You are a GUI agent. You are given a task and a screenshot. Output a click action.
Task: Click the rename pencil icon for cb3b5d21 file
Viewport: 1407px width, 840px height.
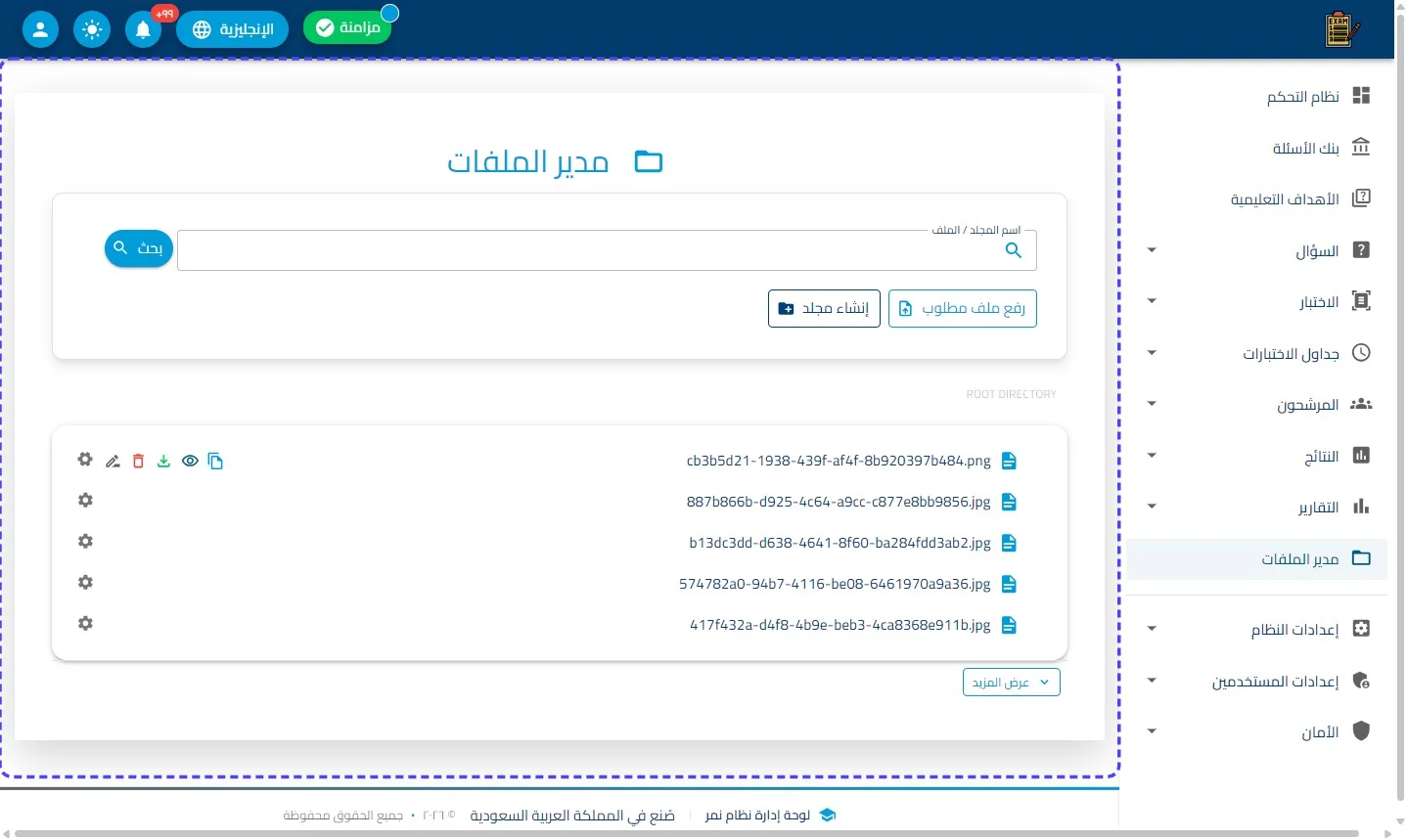[113, 462]
